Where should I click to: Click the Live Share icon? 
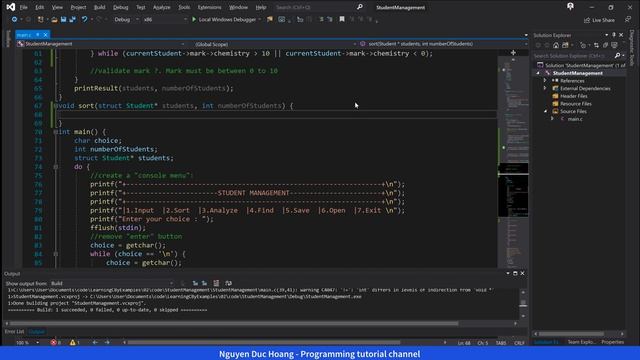[587, 20]
